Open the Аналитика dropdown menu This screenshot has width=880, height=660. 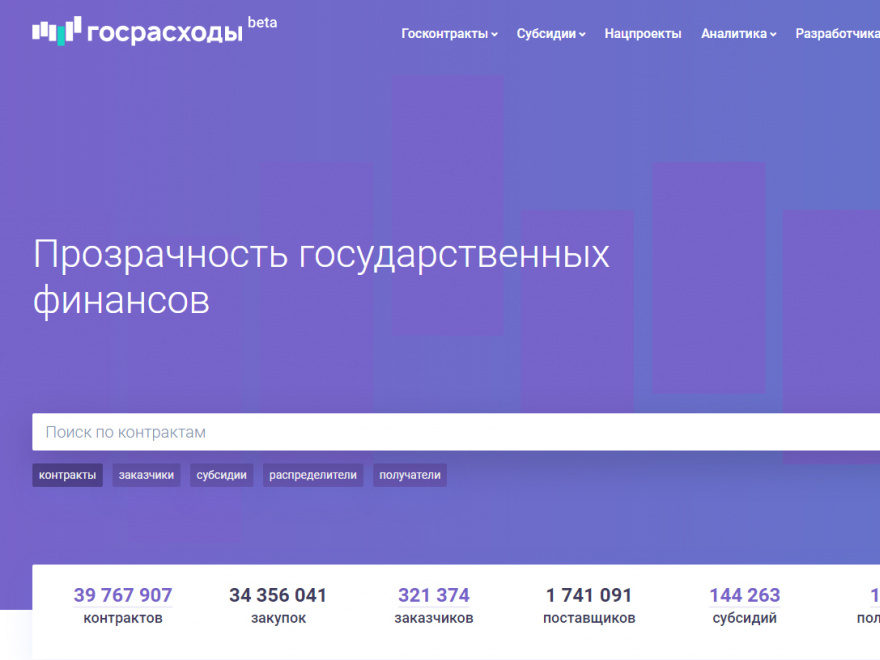click(739, 34)
